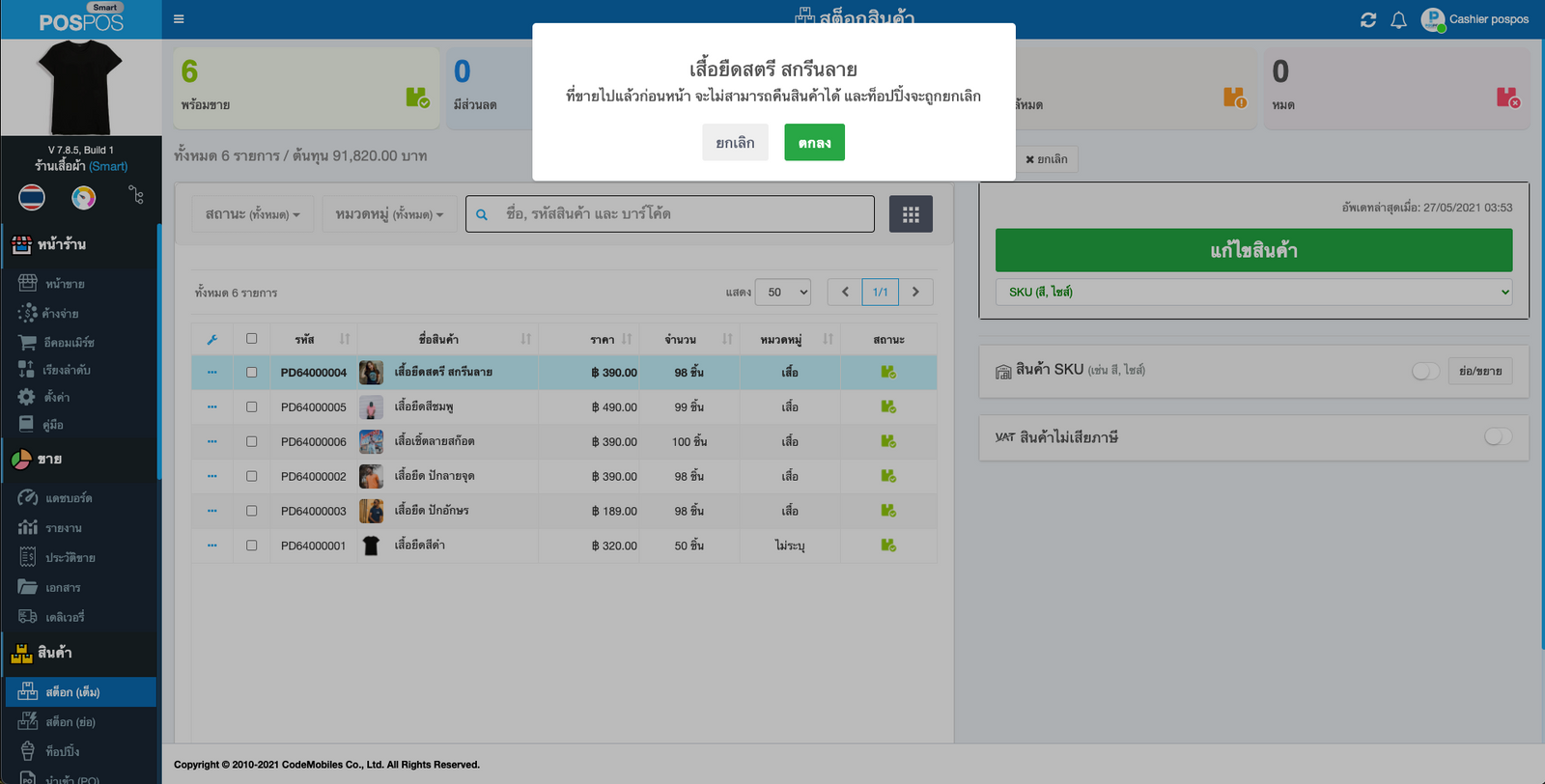Switch to grid view icon button
The image size is (1545, 784).
911,214
